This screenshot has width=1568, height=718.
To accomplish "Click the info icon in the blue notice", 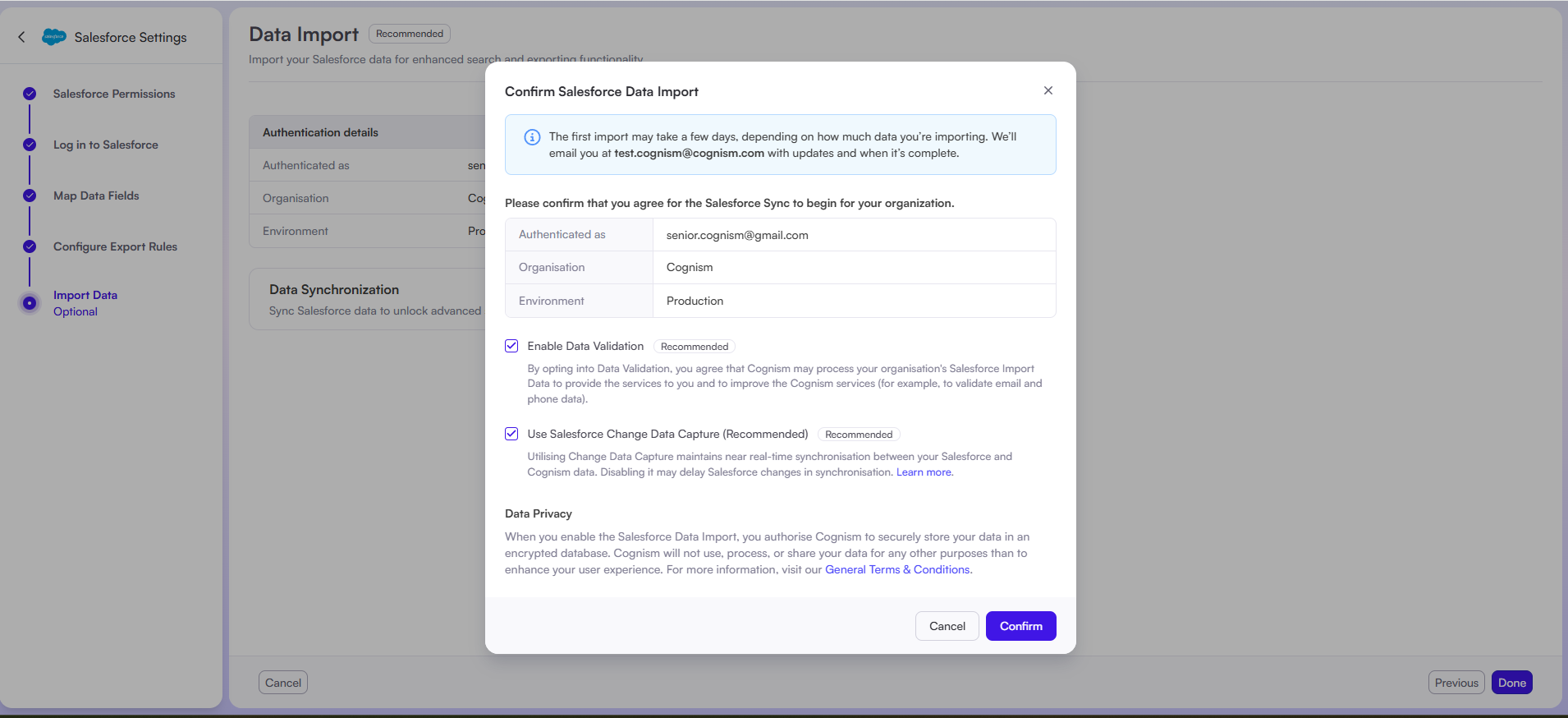I will 532,137.
